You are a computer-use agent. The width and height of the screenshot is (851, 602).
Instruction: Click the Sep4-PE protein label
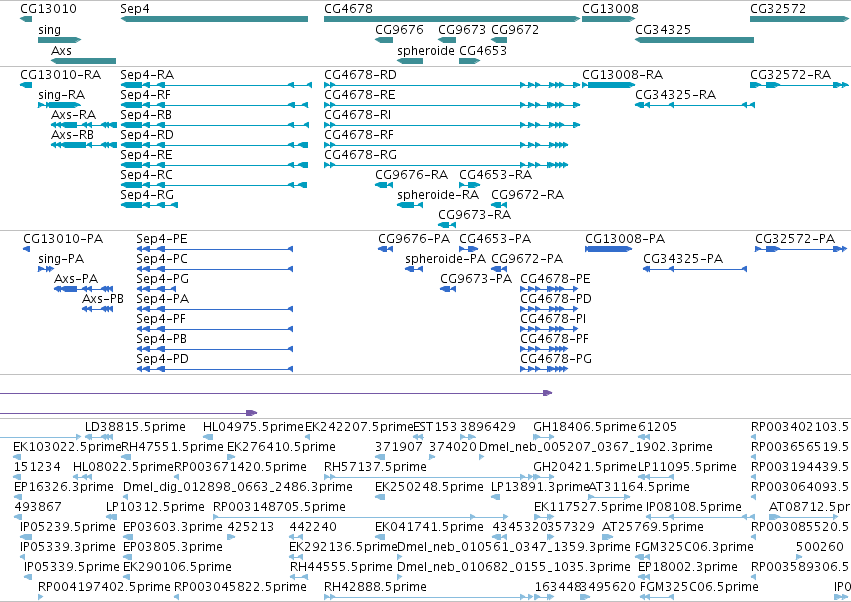(162, 239)
